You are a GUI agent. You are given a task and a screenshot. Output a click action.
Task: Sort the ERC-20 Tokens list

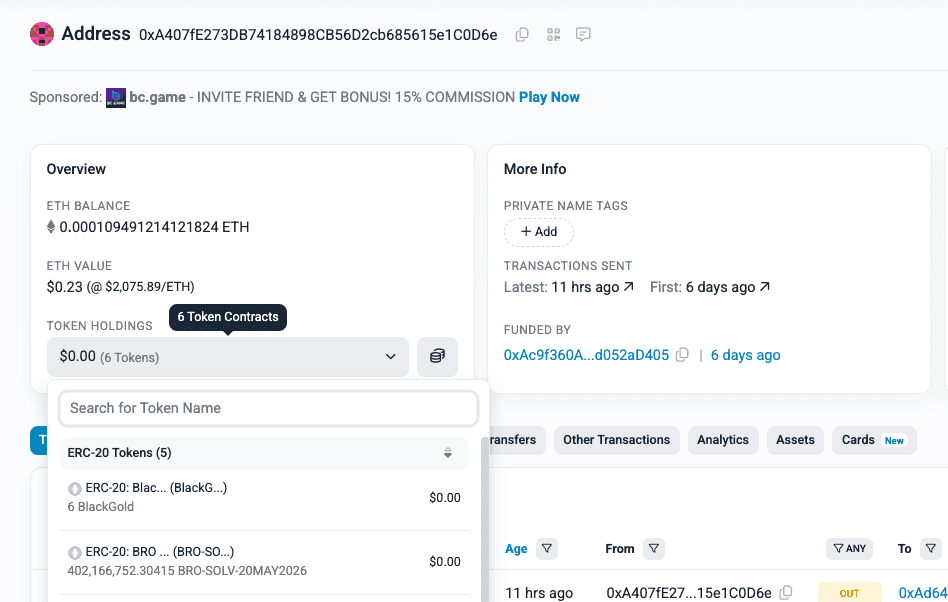(x=448, y=453)
